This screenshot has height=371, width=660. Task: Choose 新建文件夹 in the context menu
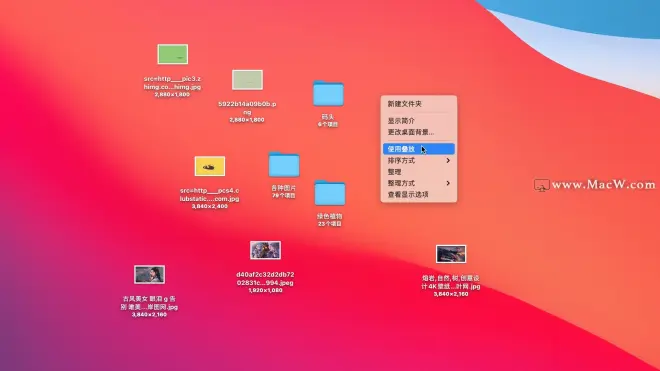coord(419,104)
